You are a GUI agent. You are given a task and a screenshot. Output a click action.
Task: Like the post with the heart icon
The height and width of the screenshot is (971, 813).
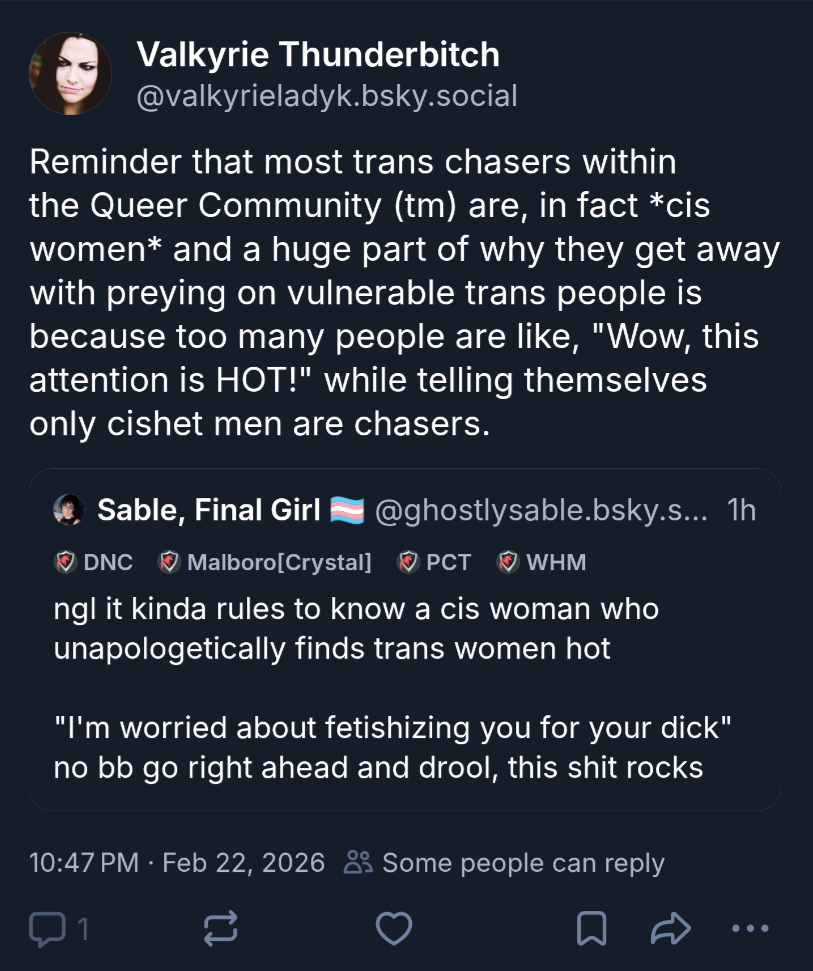pyautogui.click(x=393, y=930)
